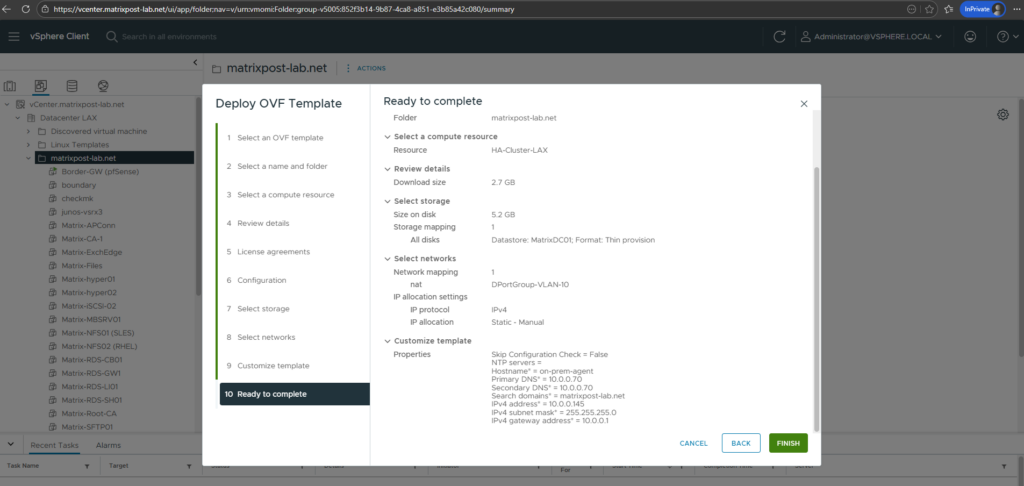Click the Matrix-SFTP01 VM icon

pyautogui.click(x=54, y=427)
